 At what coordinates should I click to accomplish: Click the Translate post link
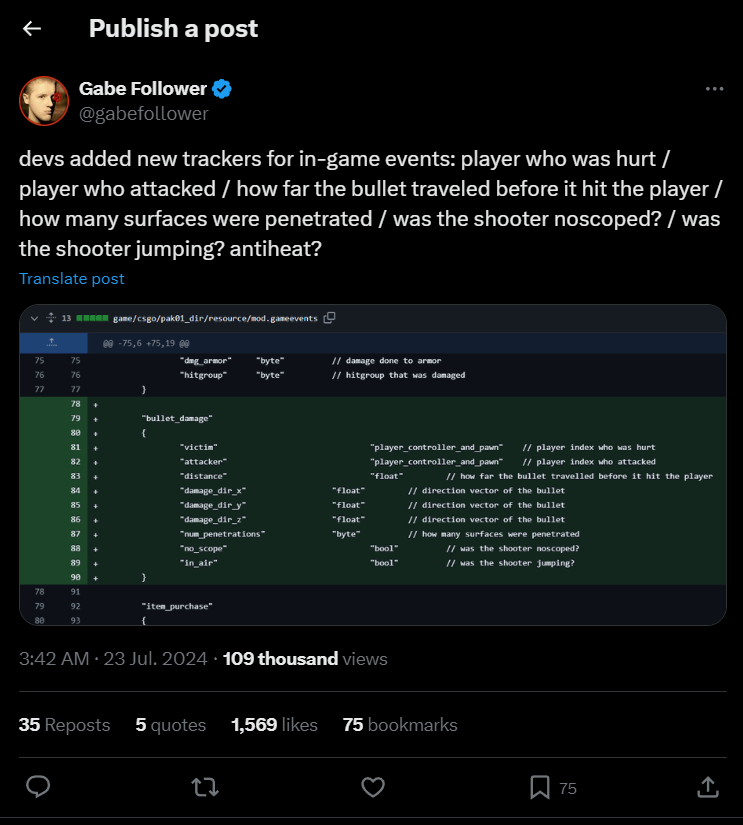(x=71, y=278)
